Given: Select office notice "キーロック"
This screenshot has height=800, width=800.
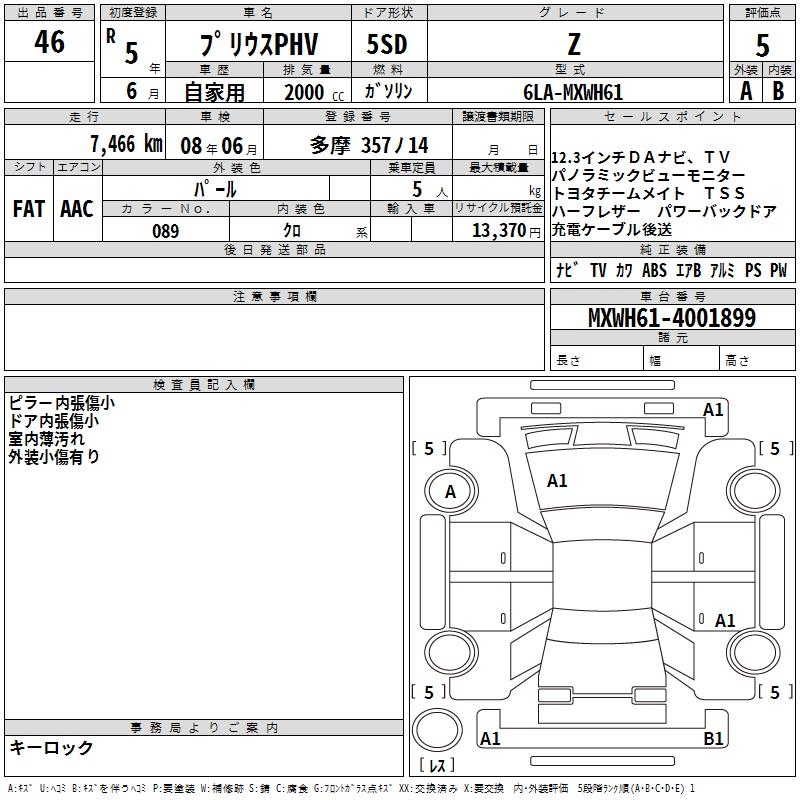Looking at the screenshot, I should point(51,747).
